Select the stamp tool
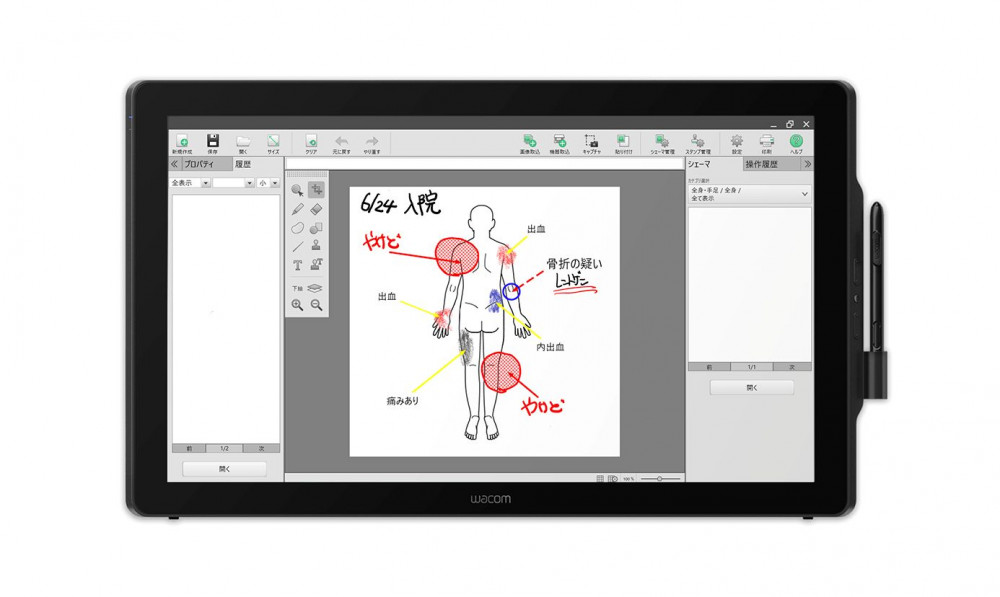This screenshot has height=597, width=1000. 316,246
